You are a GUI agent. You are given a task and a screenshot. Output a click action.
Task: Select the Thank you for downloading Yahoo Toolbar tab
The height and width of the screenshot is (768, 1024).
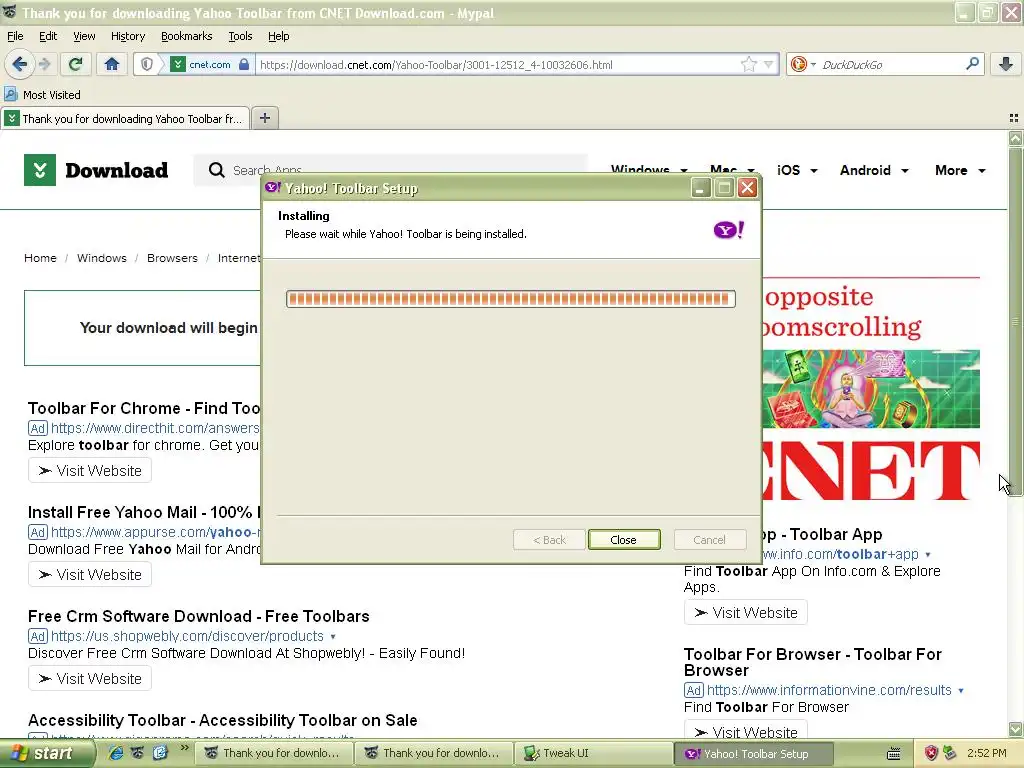click(126, 118)
